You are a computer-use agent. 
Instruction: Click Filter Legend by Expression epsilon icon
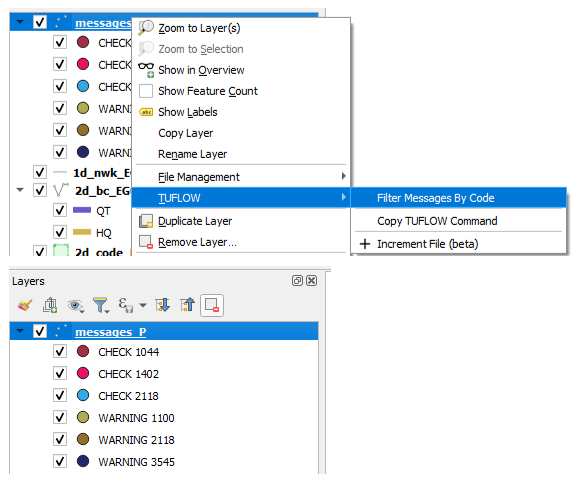coord(125,305)
